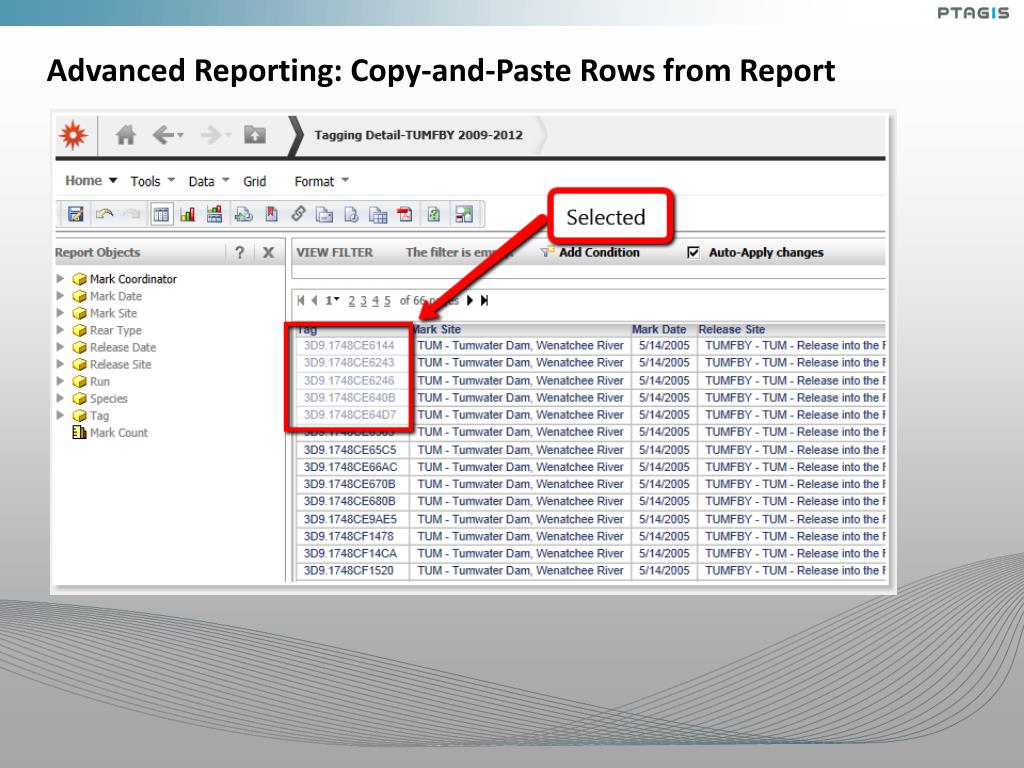Click the save report disk icon
The width and height of the screenshot is (1024, 768).
tap(76, 214)
